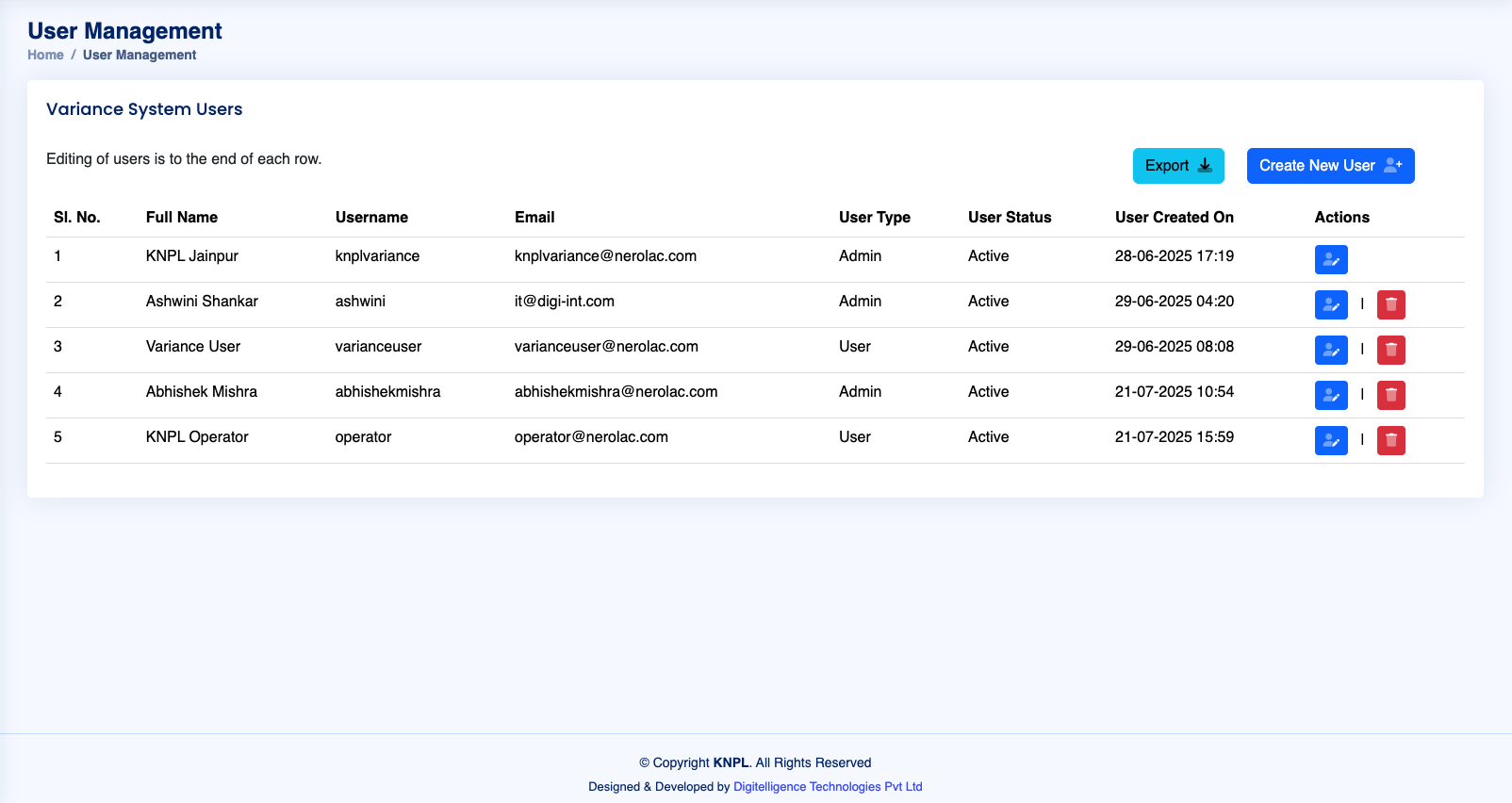Select email abhishekmishra@nerolac.com

pos(616,392)
